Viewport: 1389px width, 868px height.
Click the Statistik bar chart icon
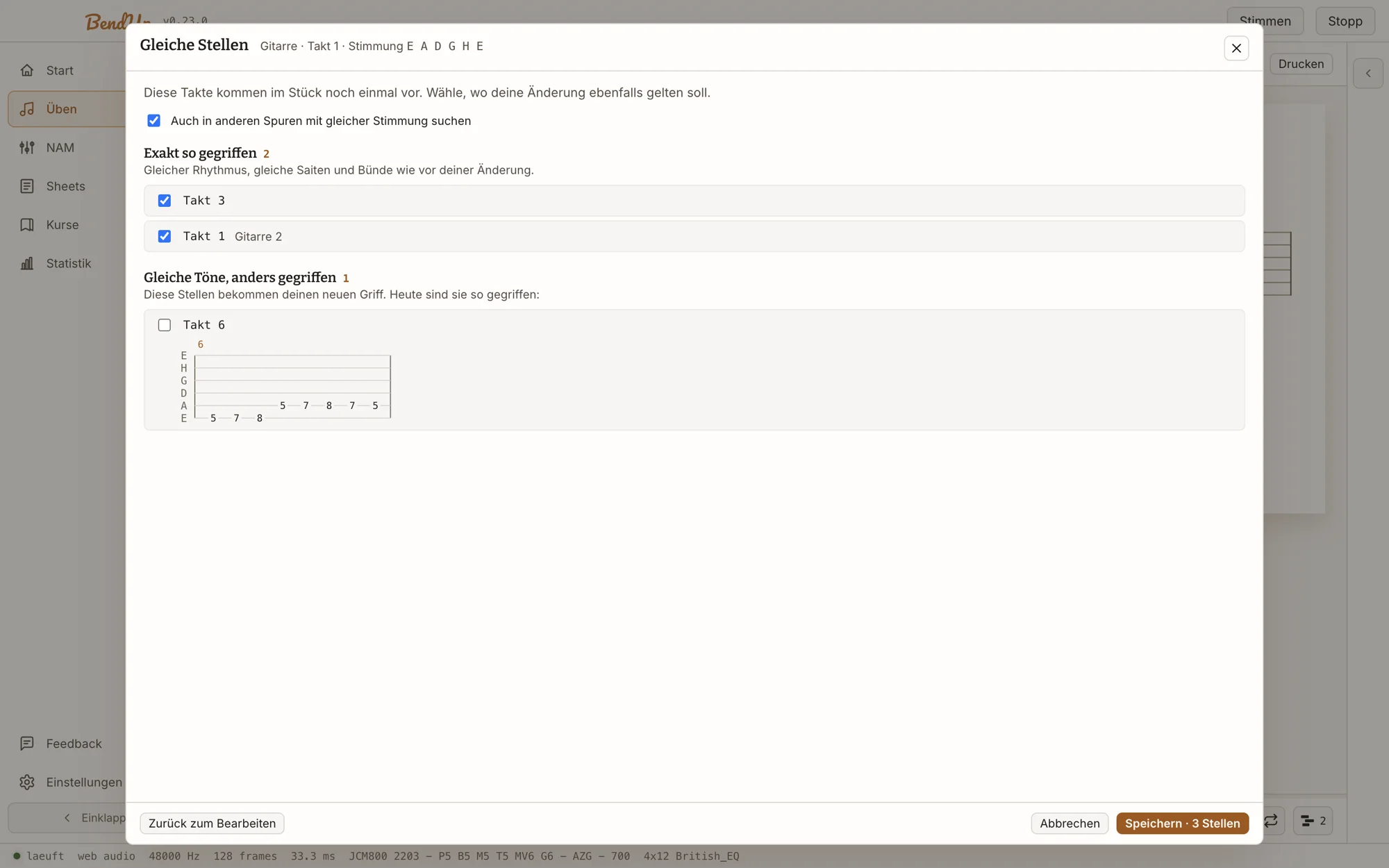(27, 263)
